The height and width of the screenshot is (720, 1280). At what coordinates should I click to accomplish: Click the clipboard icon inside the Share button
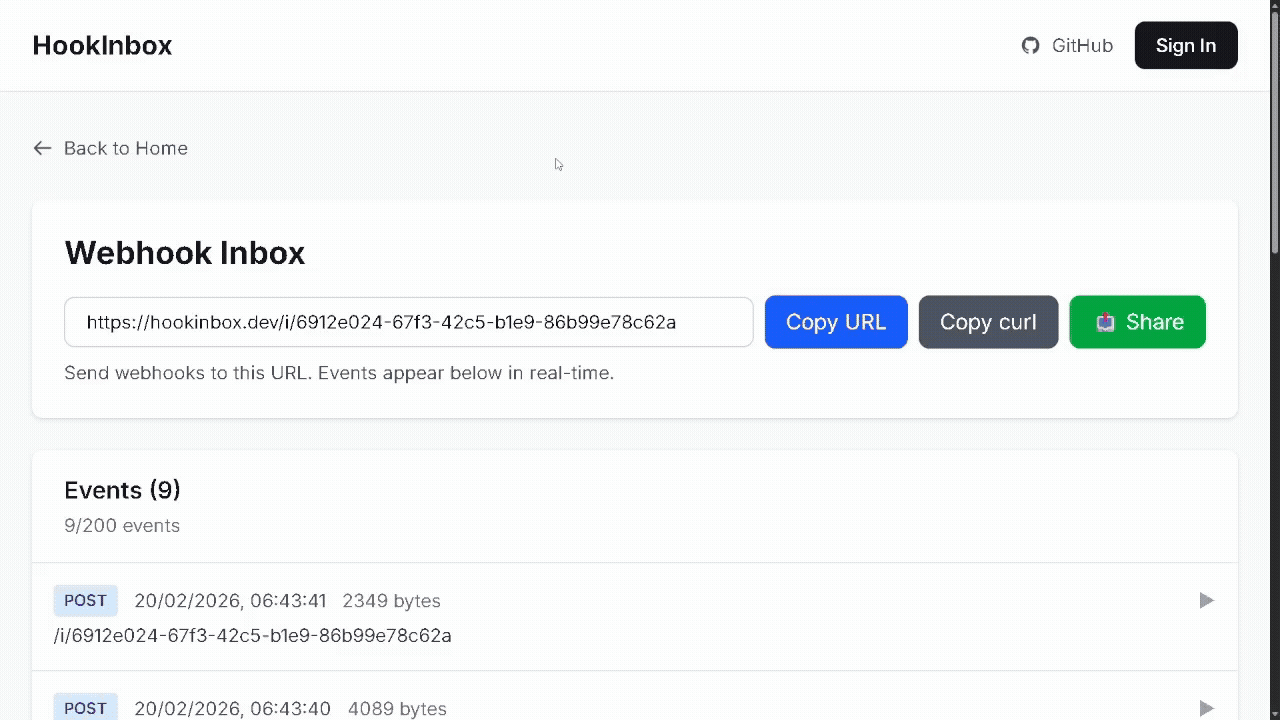1104,322
